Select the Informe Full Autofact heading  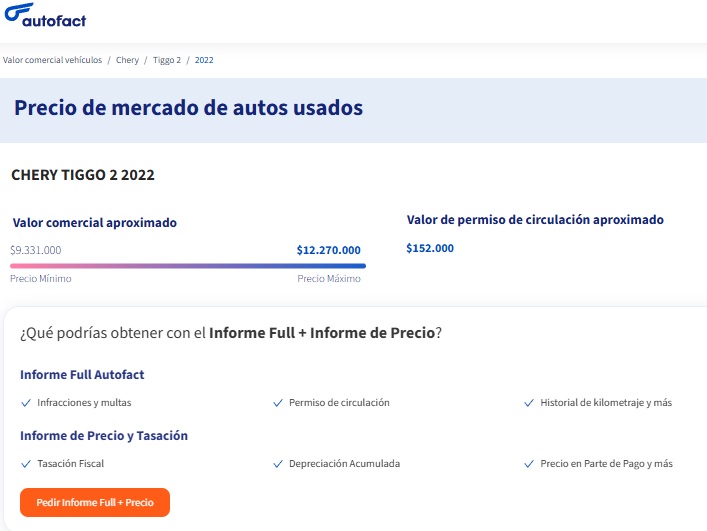click(82, 375)
